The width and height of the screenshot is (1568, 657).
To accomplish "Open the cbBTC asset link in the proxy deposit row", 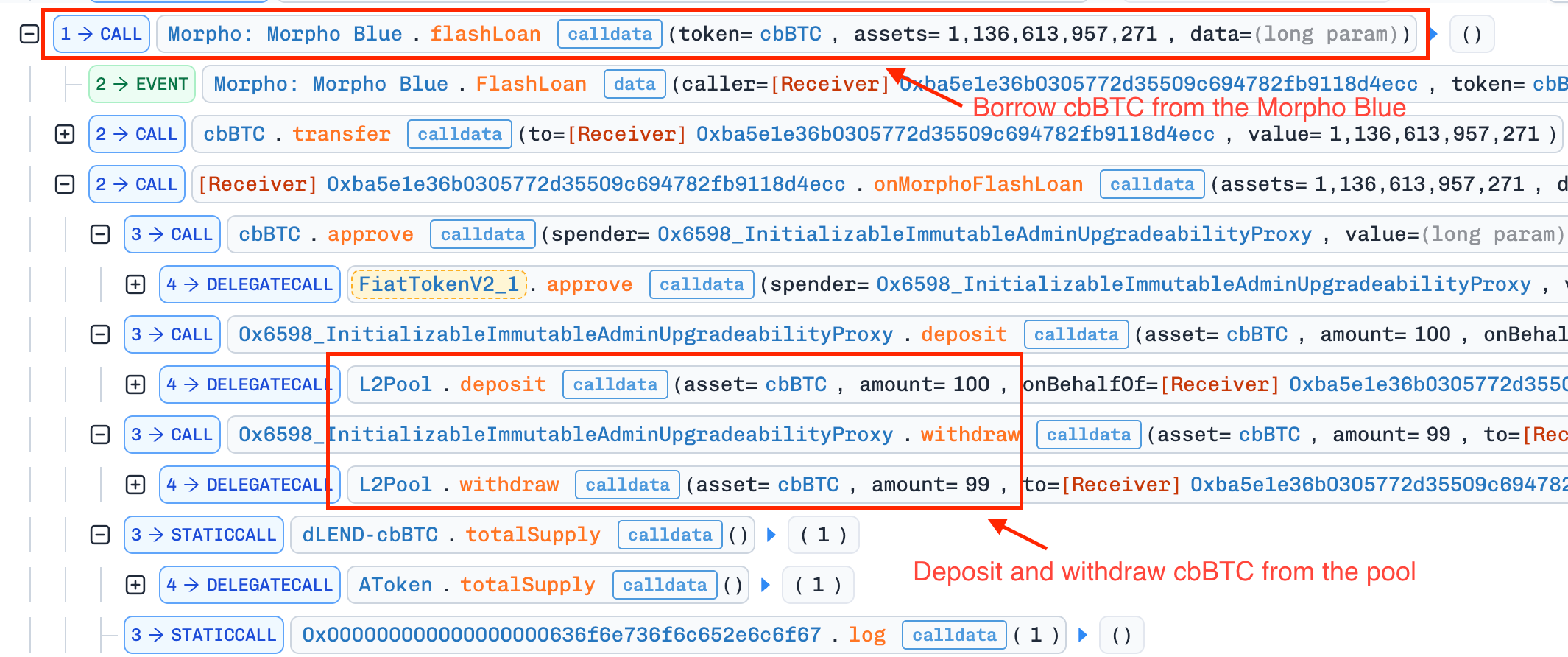I will [1257, 334].
